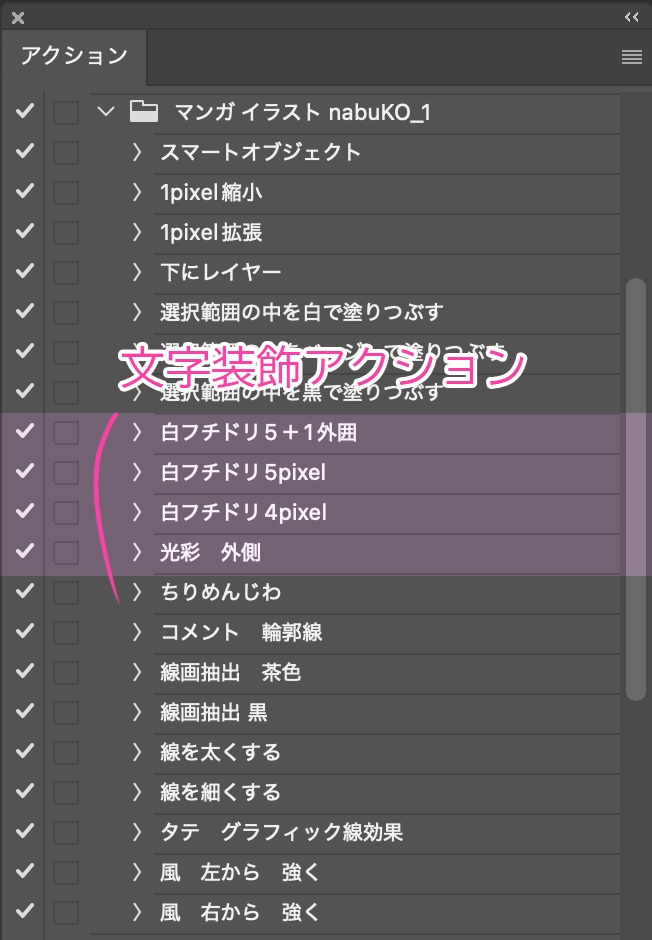Enable the dialog checkbox for コメント 輪郭線
The width and height of the screenshot is (652, 940).
click(64, 632)
